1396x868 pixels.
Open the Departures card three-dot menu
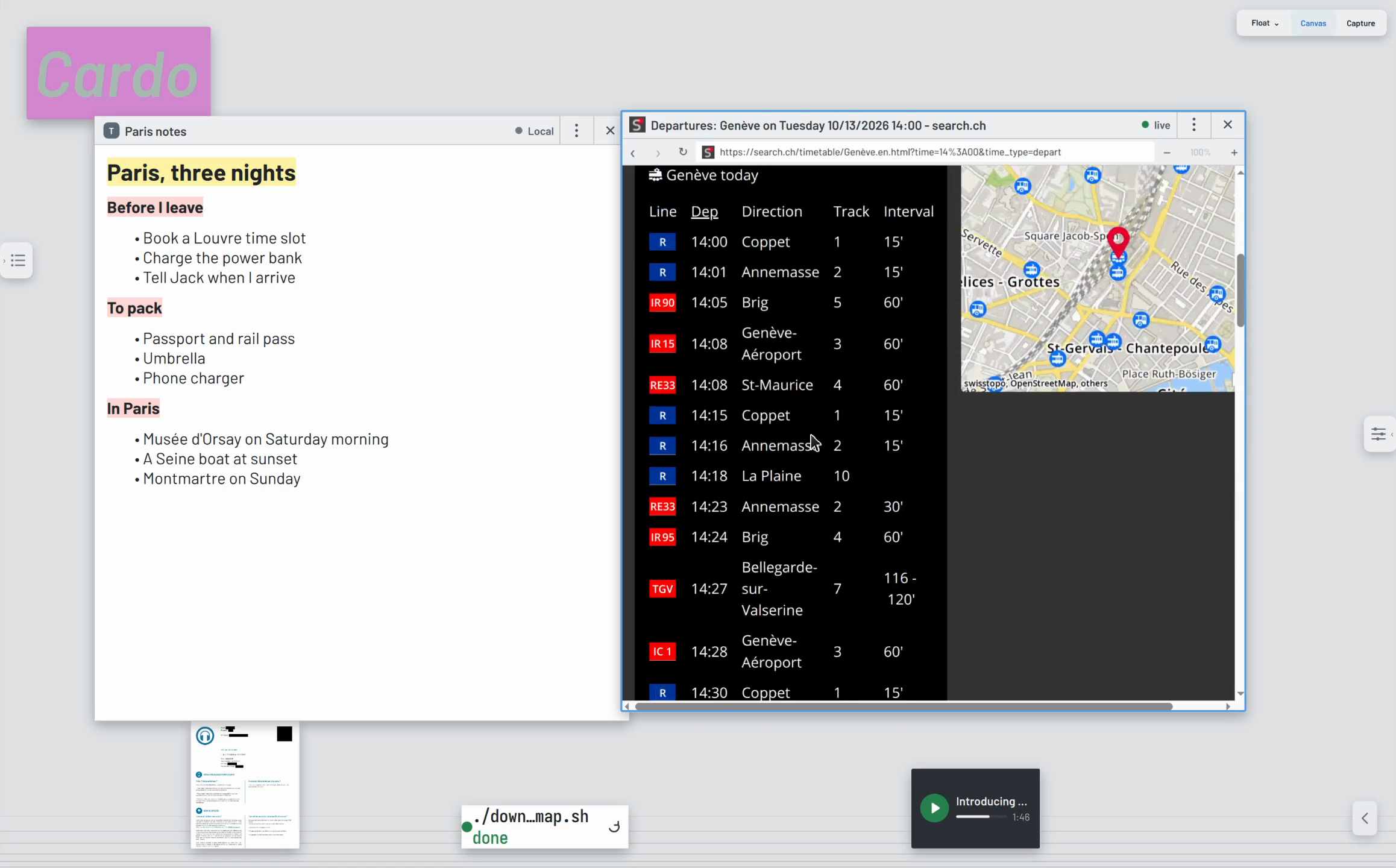click(1193, 125)
